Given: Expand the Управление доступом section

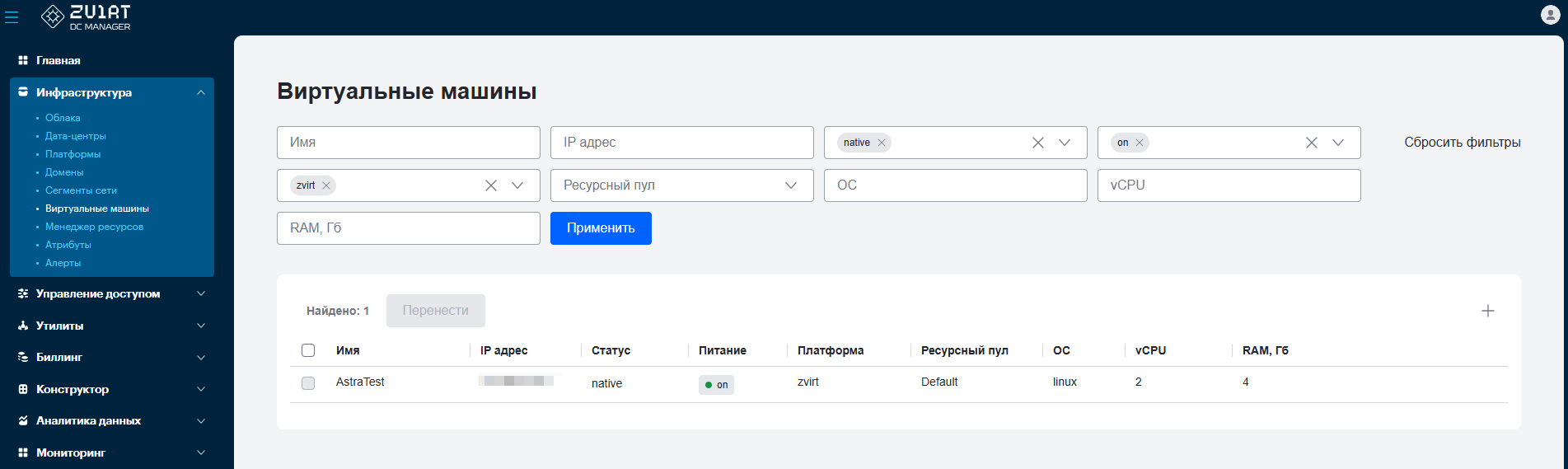Looking at the screenshot, I should 201,293.
